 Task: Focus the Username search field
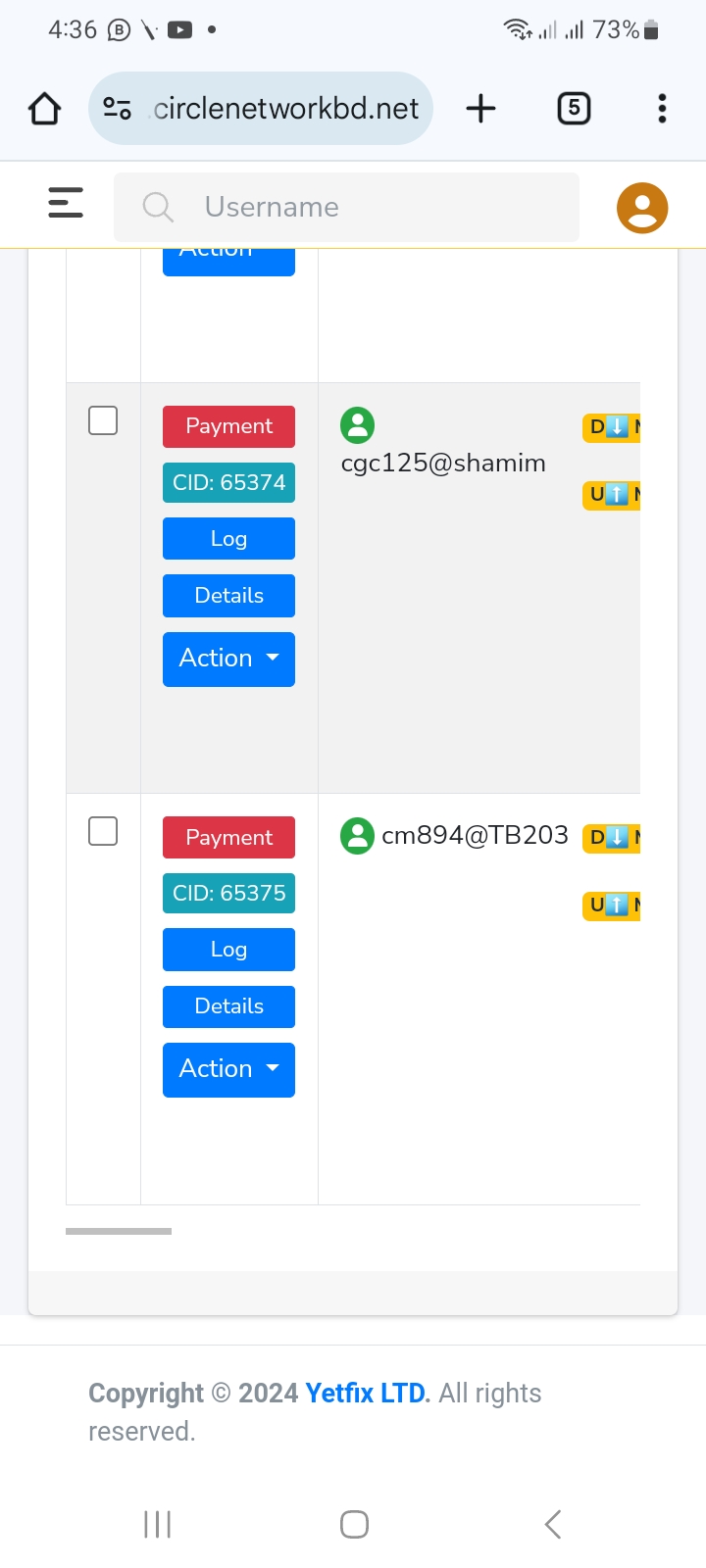(346, 207)
